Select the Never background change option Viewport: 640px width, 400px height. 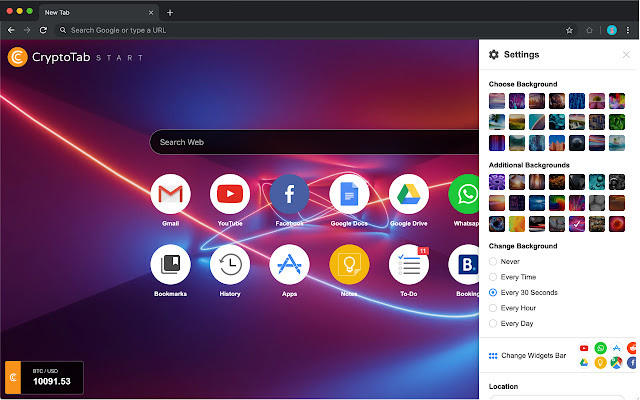pos(493,260)
